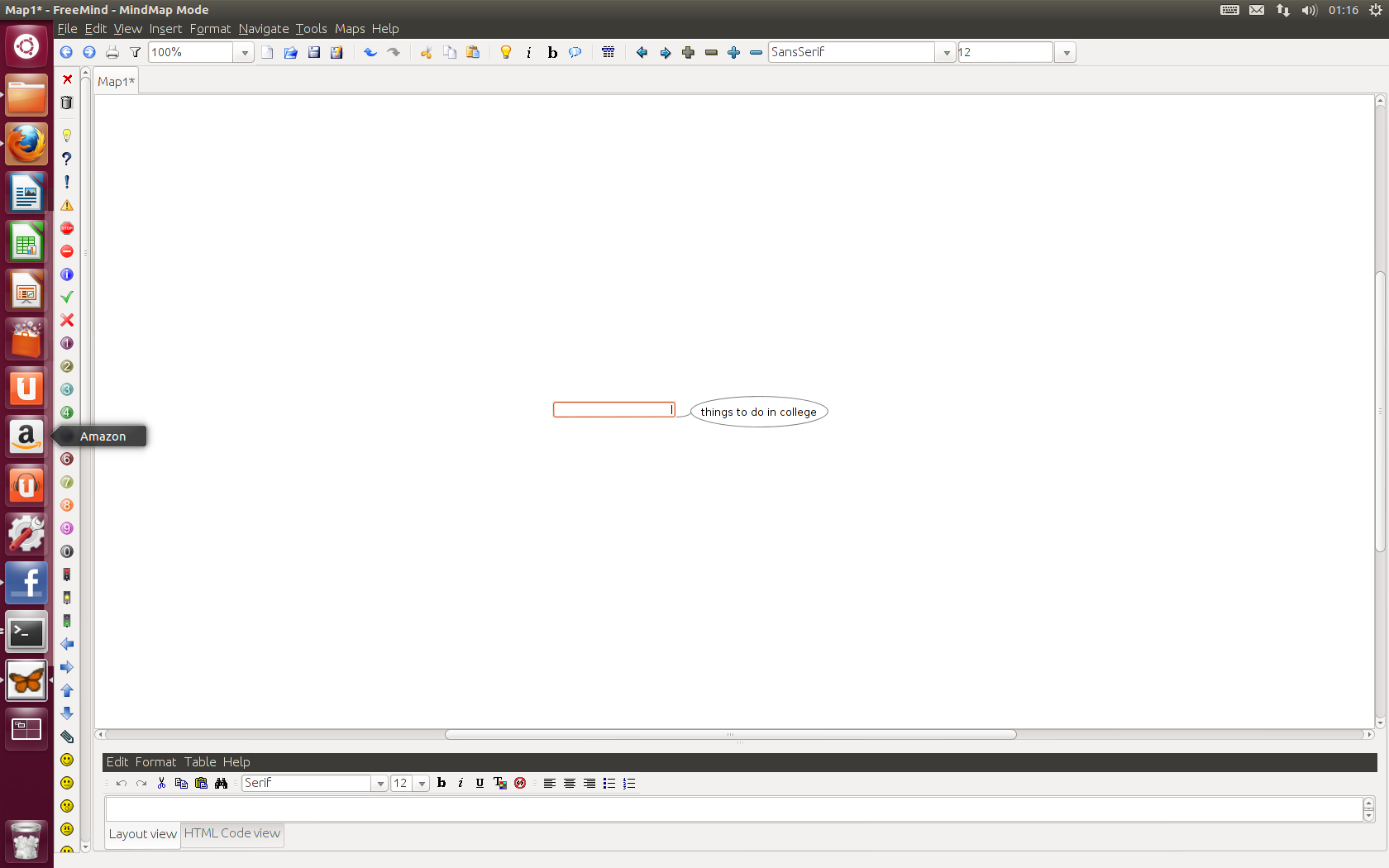Click the light bulb new child node icon
This screenshot has width=1389, height=868.
pos(506,52)
